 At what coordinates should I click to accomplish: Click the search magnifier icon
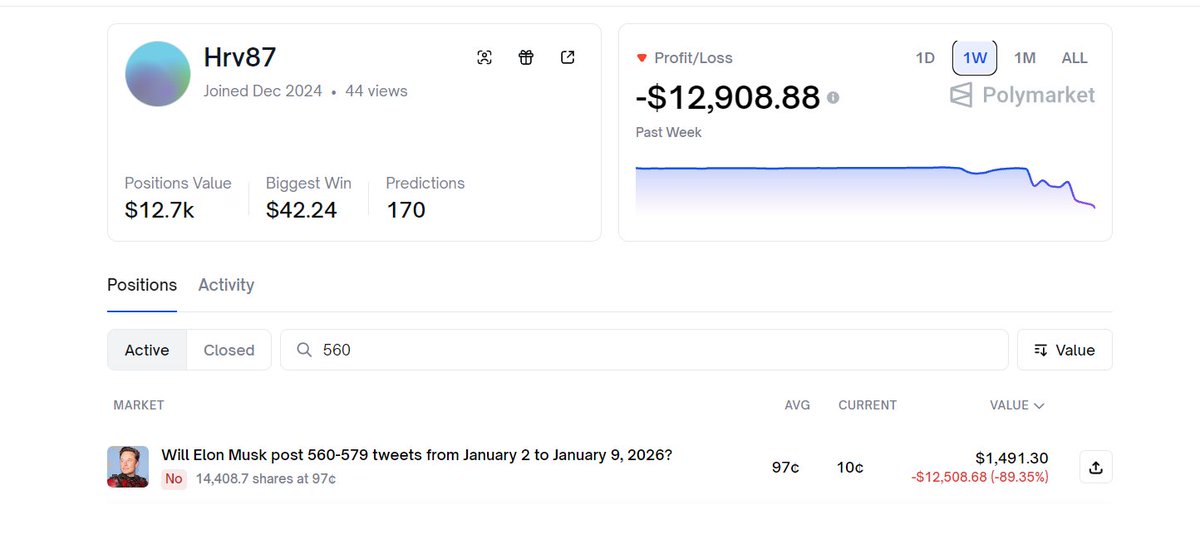pos(304,350)
